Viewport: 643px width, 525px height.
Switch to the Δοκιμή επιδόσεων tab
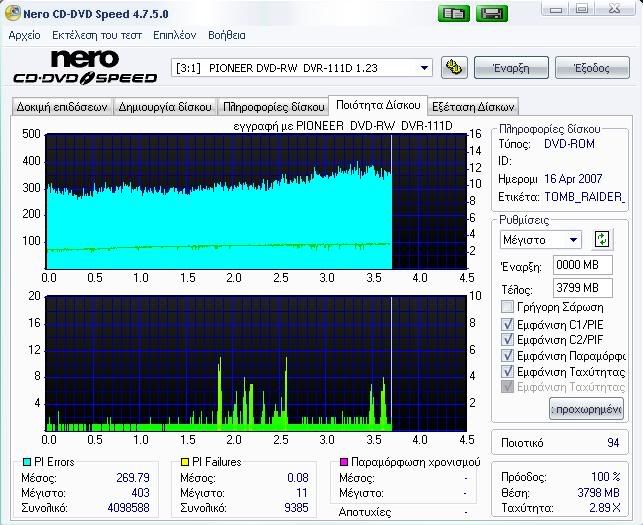(x=61, y=106)
